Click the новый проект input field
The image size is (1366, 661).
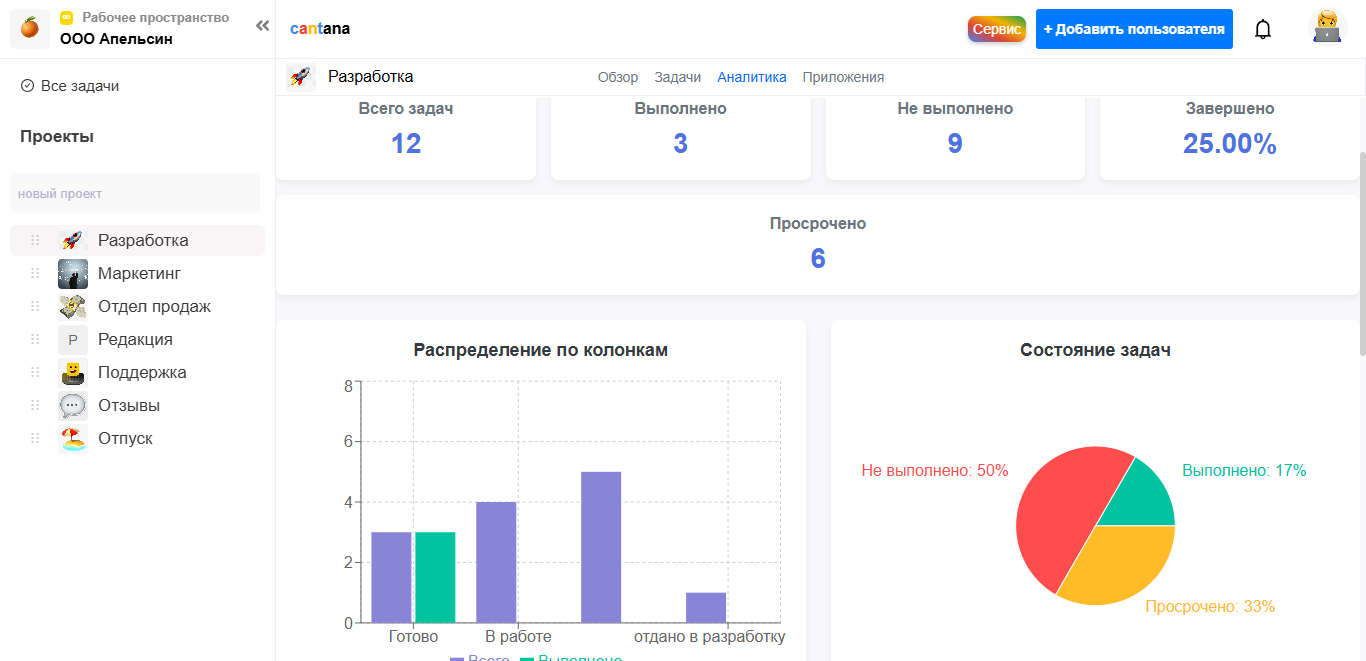(x=135, y=192)
